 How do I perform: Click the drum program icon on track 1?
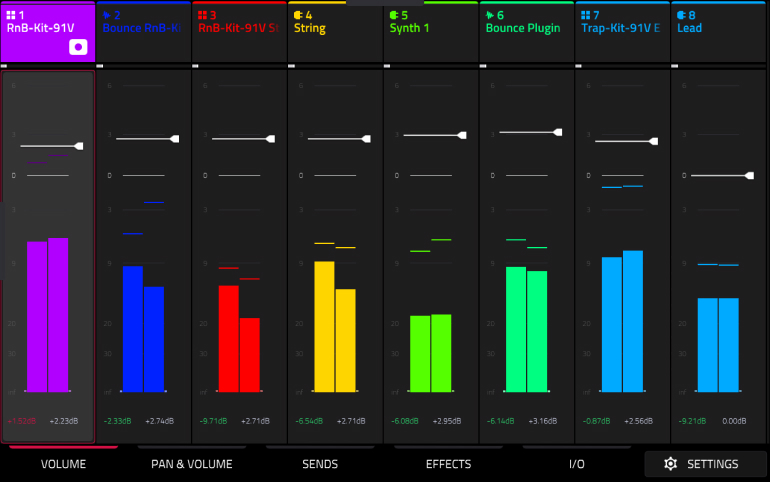pyautogui.click(x=11, y=15)
